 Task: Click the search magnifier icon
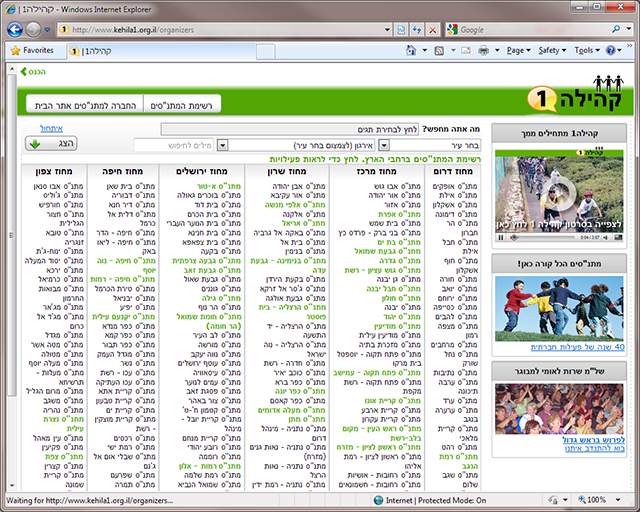pyautogui.click(x=616, y=29)
